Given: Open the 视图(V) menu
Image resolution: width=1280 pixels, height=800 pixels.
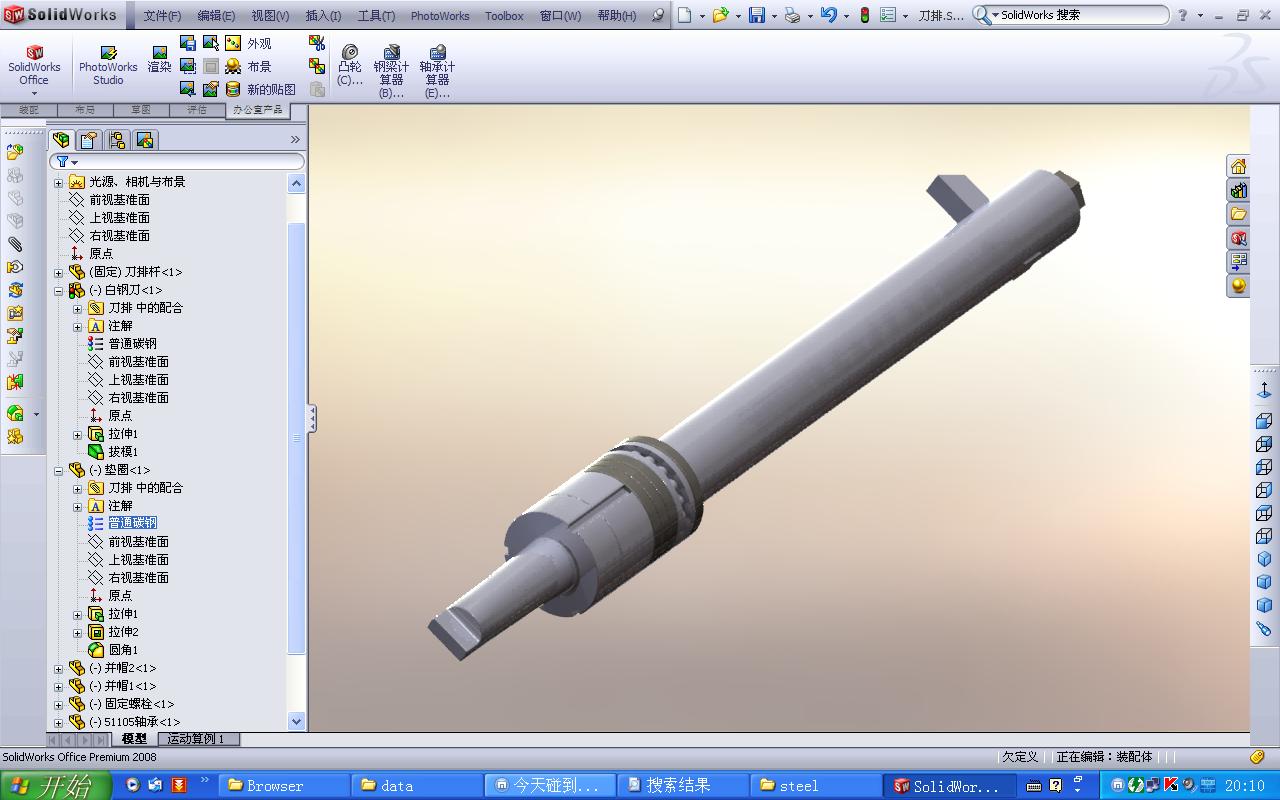Looking at the screenshot, I should pos(270,16).
